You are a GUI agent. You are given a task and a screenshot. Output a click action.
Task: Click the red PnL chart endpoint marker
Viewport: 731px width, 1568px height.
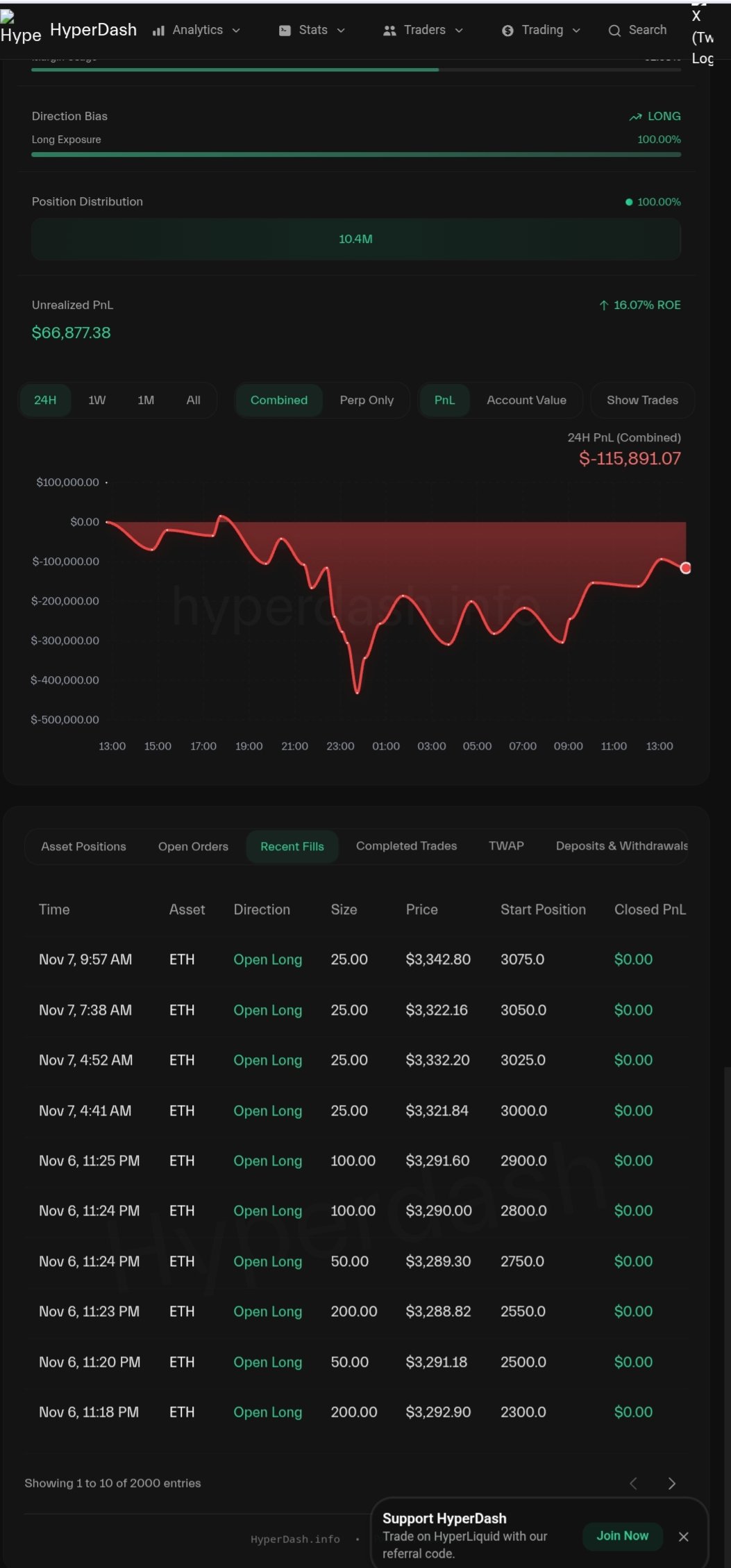tap(686, 568)
